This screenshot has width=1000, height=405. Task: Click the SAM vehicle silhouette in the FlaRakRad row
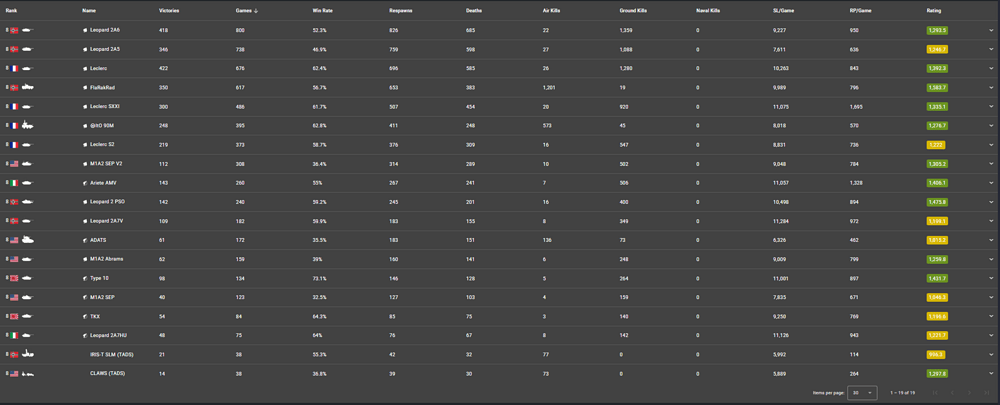(28, 87)
